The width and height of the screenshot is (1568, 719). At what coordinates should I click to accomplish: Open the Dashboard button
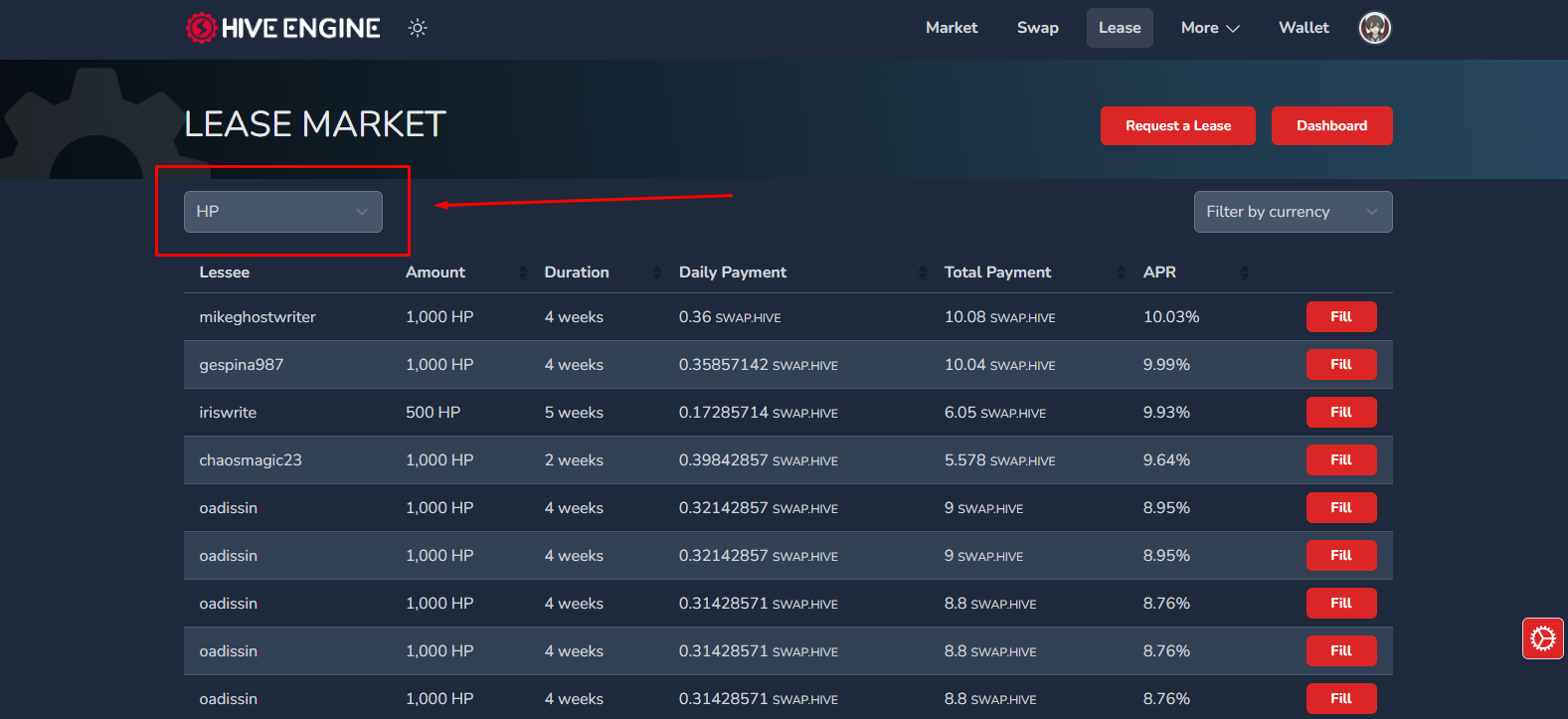point(1332,125)
